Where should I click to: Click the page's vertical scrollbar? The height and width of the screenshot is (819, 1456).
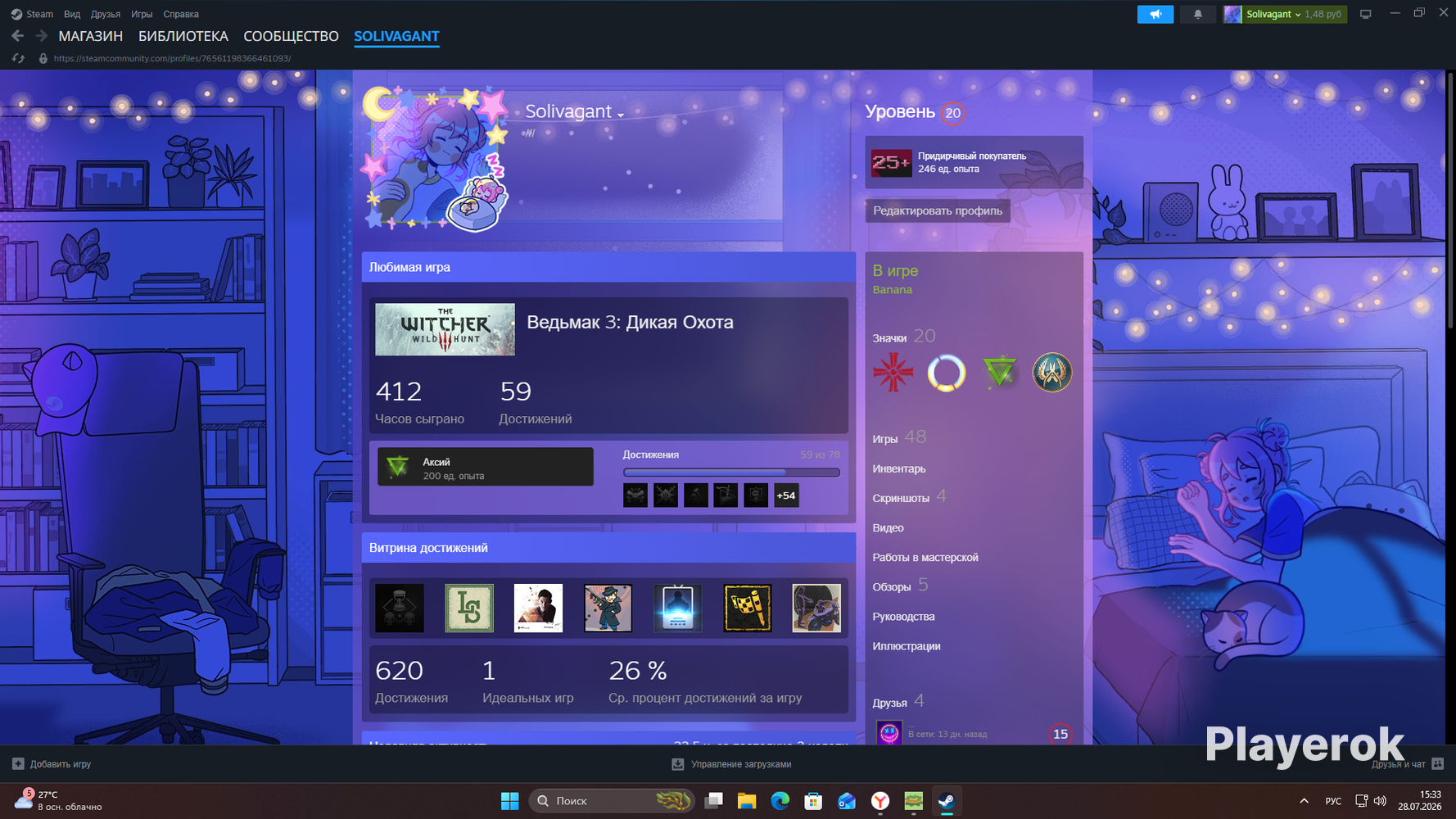[x=1450, y=201]
